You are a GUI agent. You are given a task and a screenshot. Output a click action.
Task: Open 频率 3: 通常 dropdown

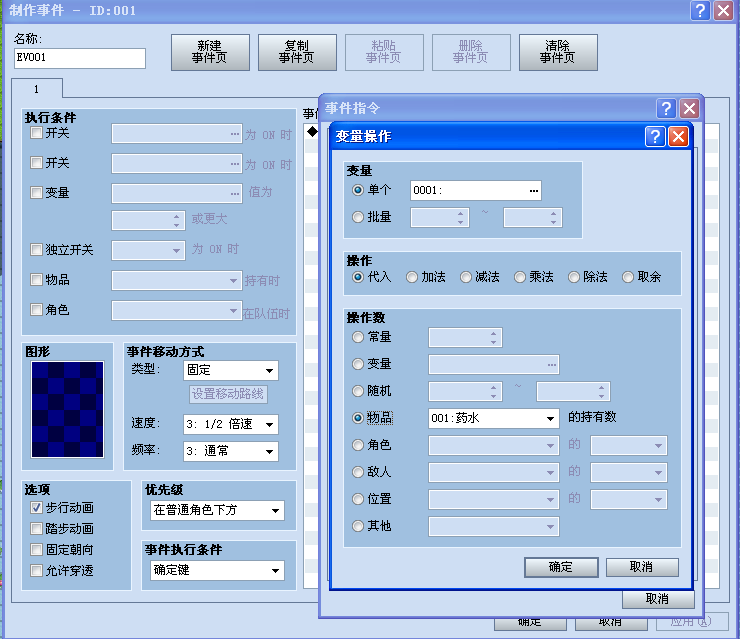[x=231, y=451]
